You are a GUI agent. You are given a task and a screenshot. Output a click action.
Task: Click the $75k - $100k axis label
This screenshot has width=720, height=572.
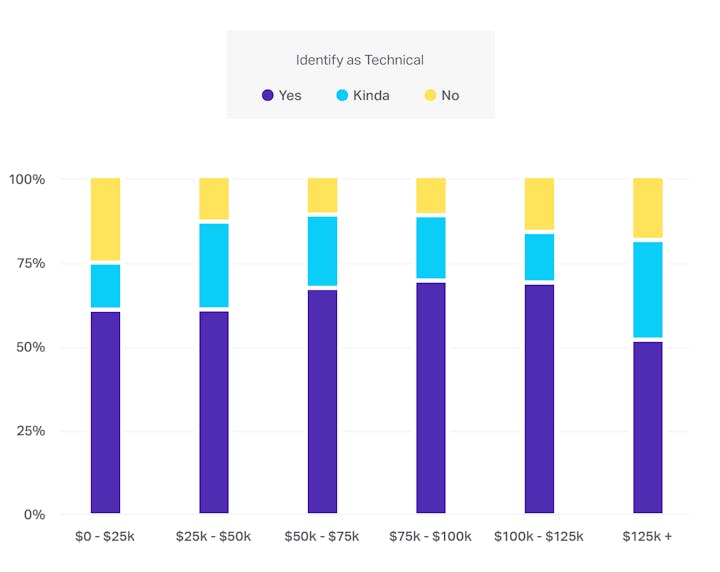coord(431,536)
